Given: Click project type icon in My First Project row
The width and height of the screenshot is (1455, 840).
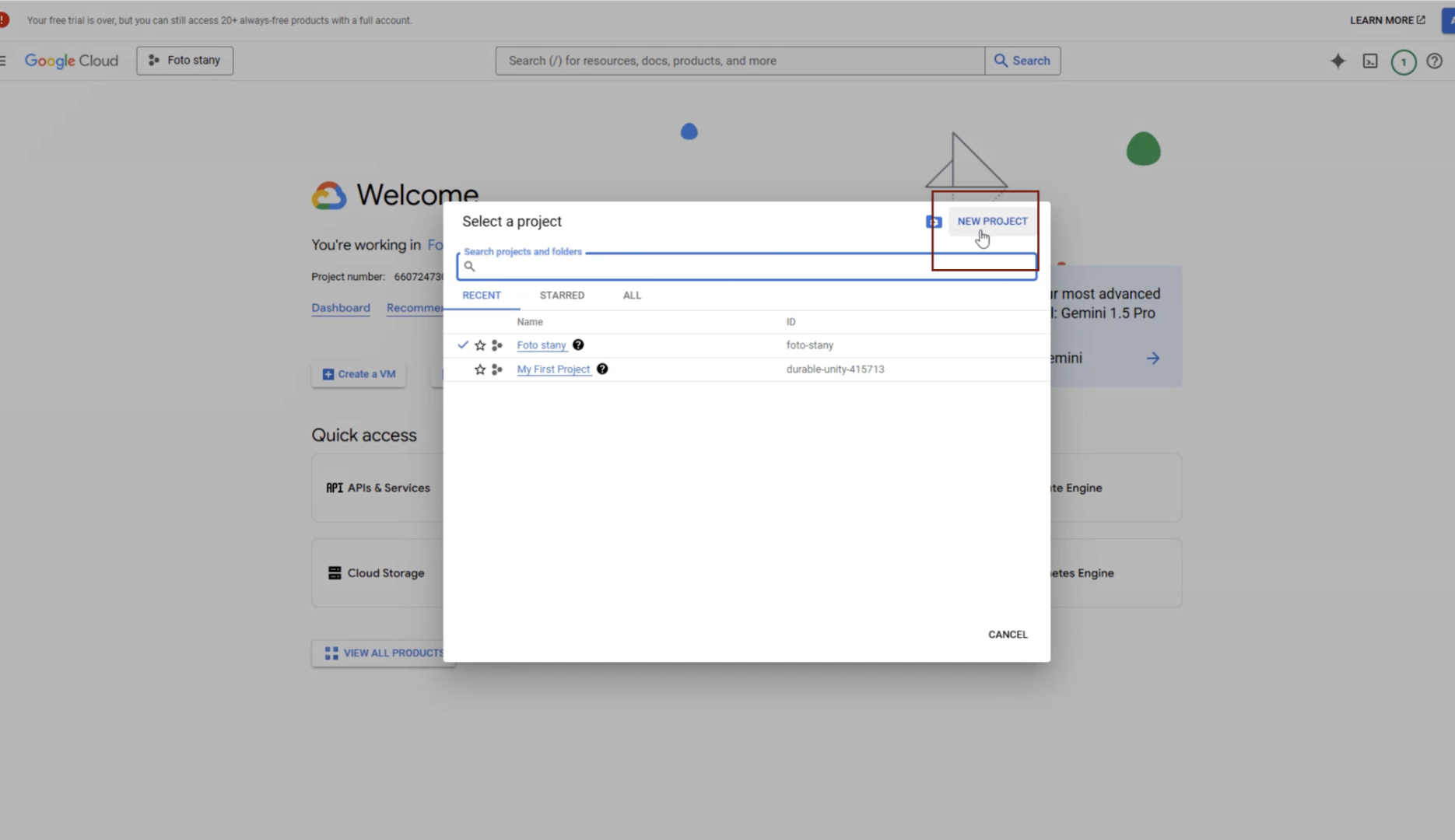Looking at the screenshot, I should [497, 369].
